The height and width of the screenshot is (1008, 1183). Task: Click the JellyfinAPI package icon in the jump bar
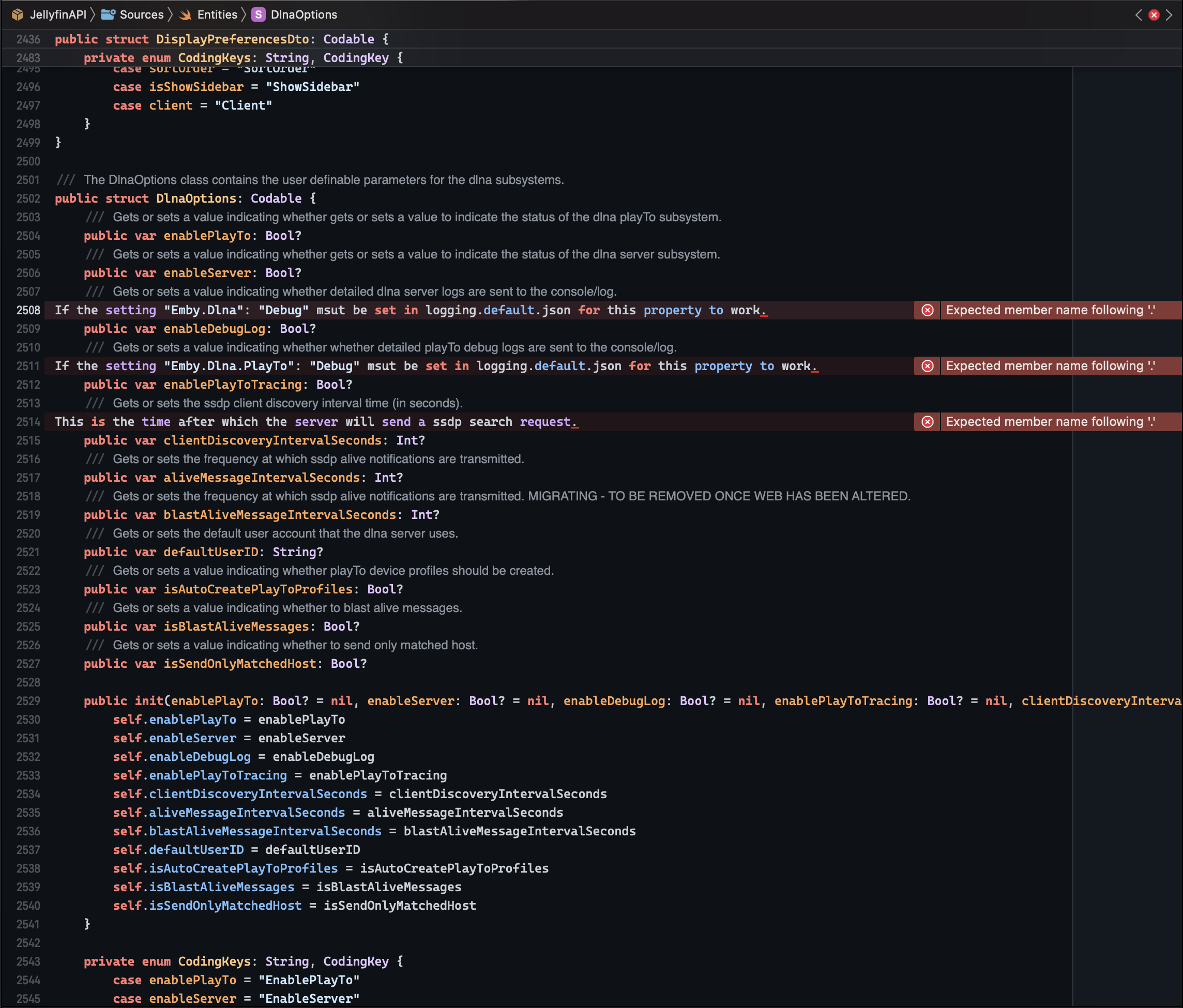pos(19,15)
